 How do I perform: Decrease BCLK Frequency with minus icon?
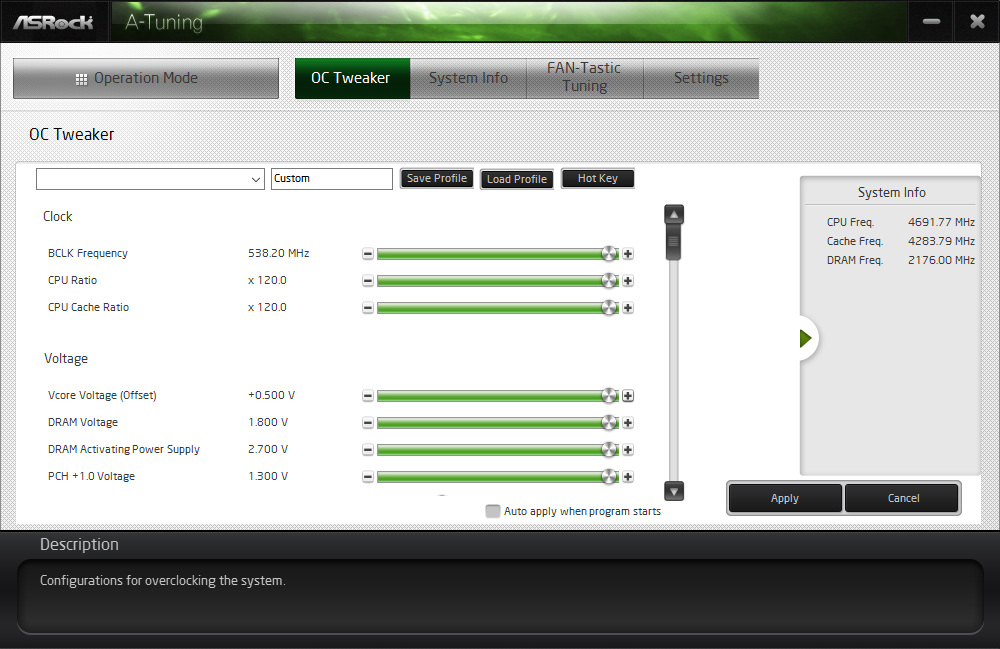[x=367, y=254]
